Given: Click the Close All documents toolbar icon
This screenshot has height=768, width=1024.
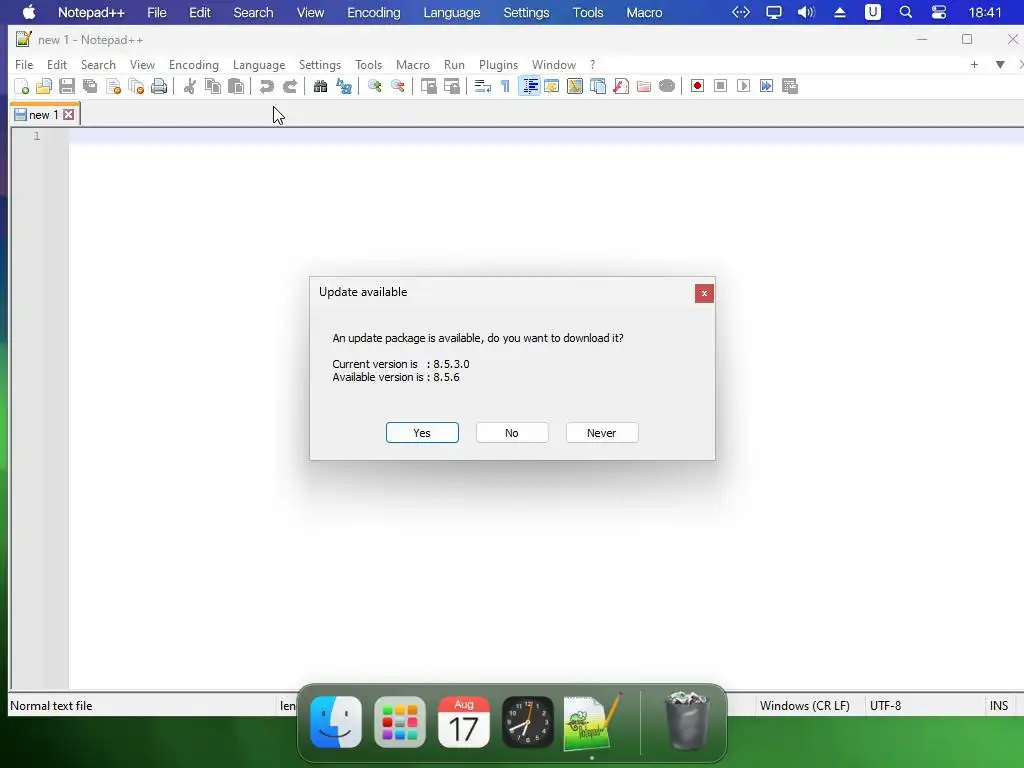Looking at the screenshot, I should tap(136, 86).
